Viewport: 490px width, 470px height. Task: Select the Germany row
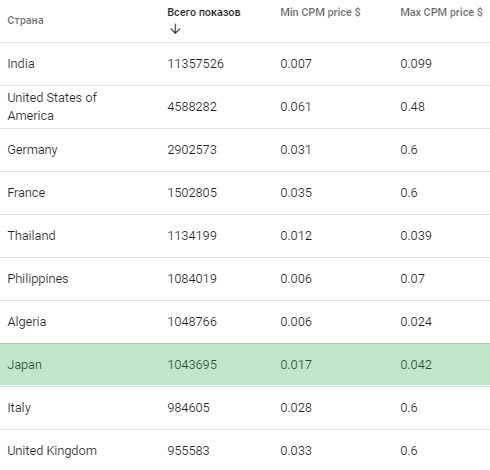point(245,150)
